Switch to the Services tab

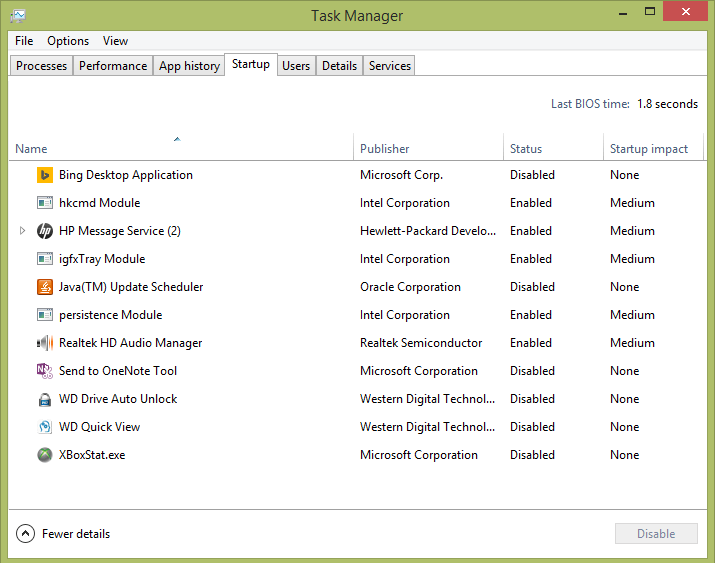click(x=389, y=66)
